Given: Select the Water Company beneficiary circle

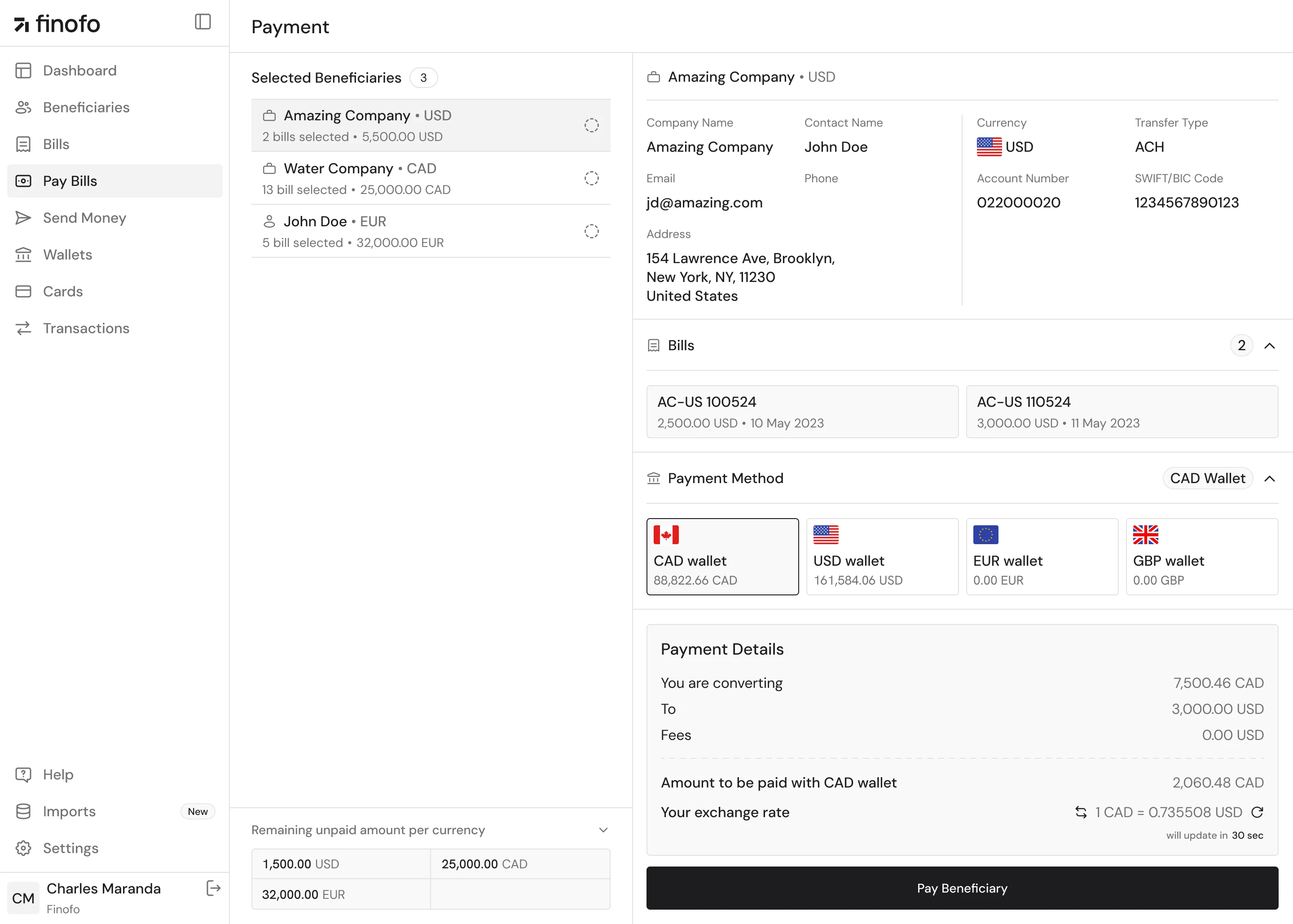Looking at the screenshot, I should pyautogui.click(x=592, y=178).
